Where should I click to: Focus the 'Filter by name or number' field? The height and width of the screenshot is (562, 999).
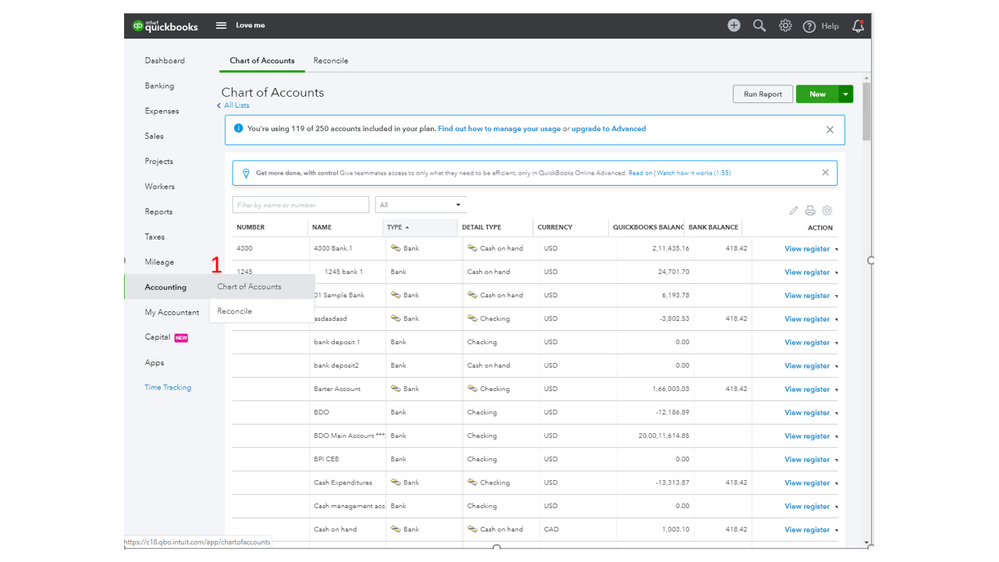click(x=300, y=205)
